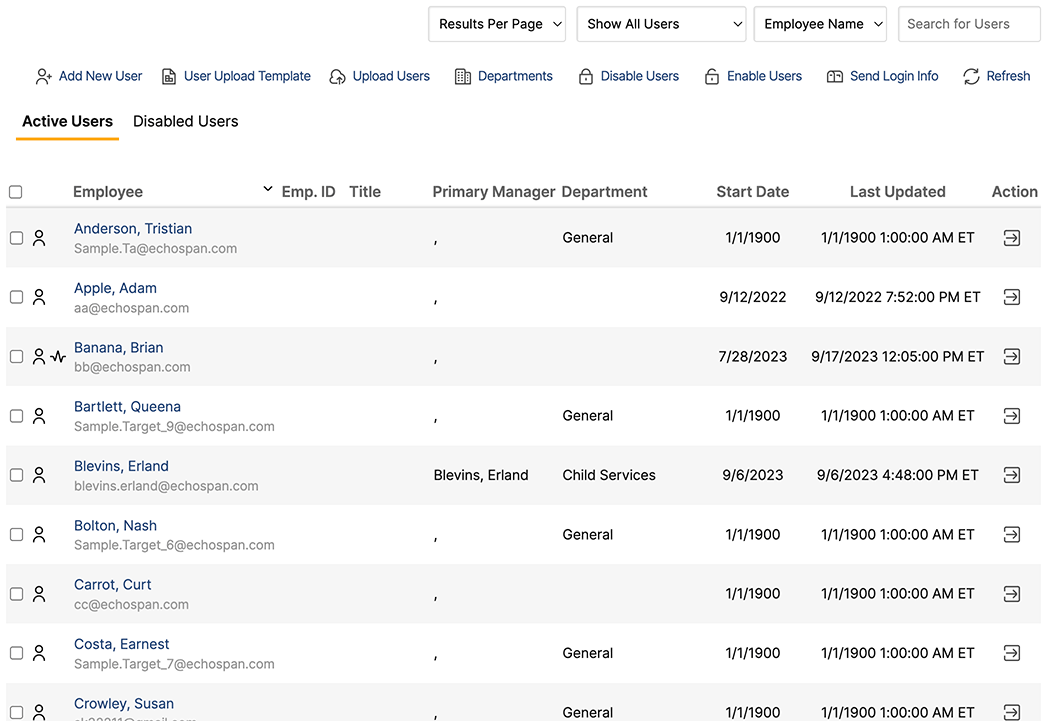Click the Search for Users field
This screenshot has height=721, width=1043.
pos(969,24)
